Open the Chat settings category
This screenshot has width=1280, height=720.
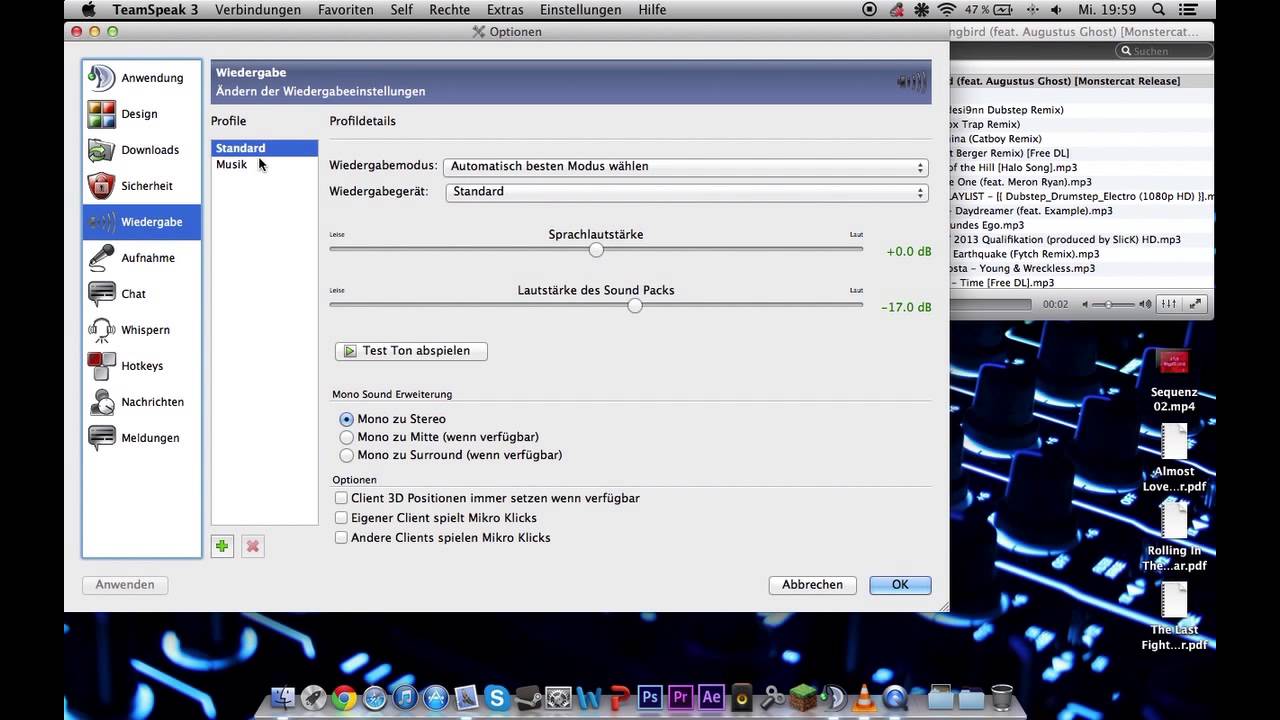click(x=141, y=294)
